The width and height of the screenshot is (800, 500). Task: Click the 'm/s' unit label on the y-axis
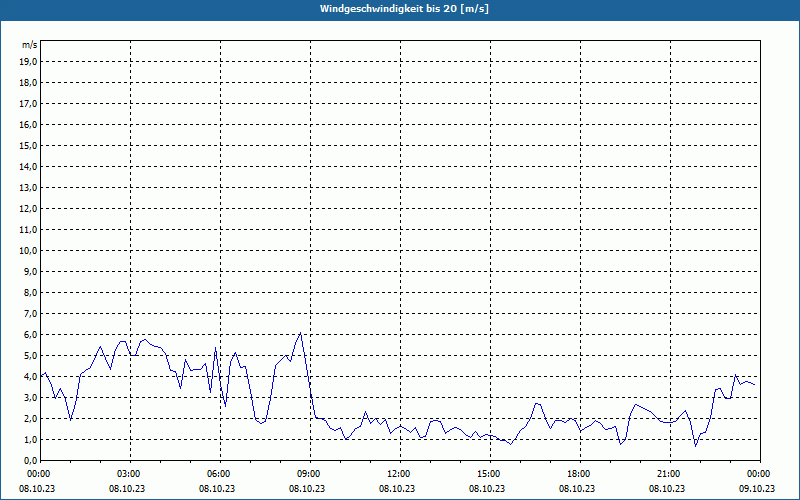30,45
